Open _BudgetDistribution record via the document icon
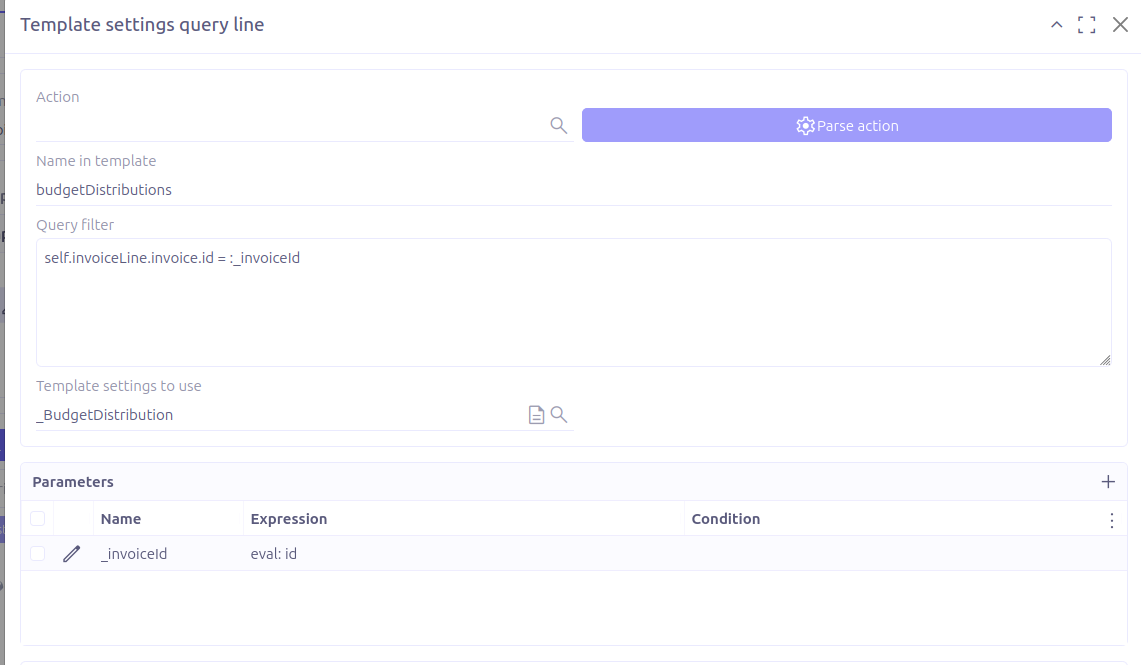The height and width of the screenshot is (665, 1141). [x=536, y=413]
